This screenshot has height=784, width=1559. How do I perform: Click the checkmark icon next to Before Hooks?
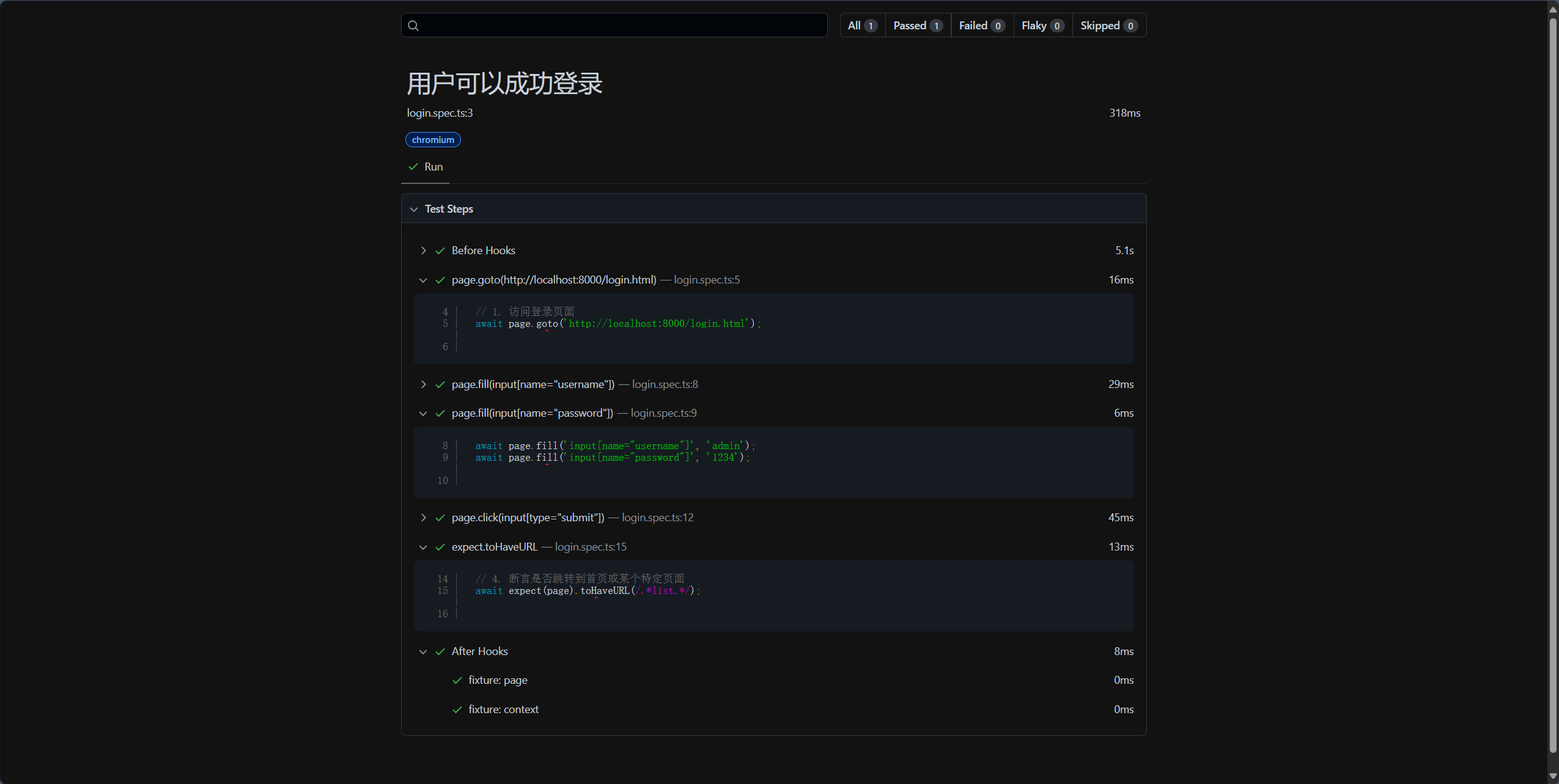[440, 251]
